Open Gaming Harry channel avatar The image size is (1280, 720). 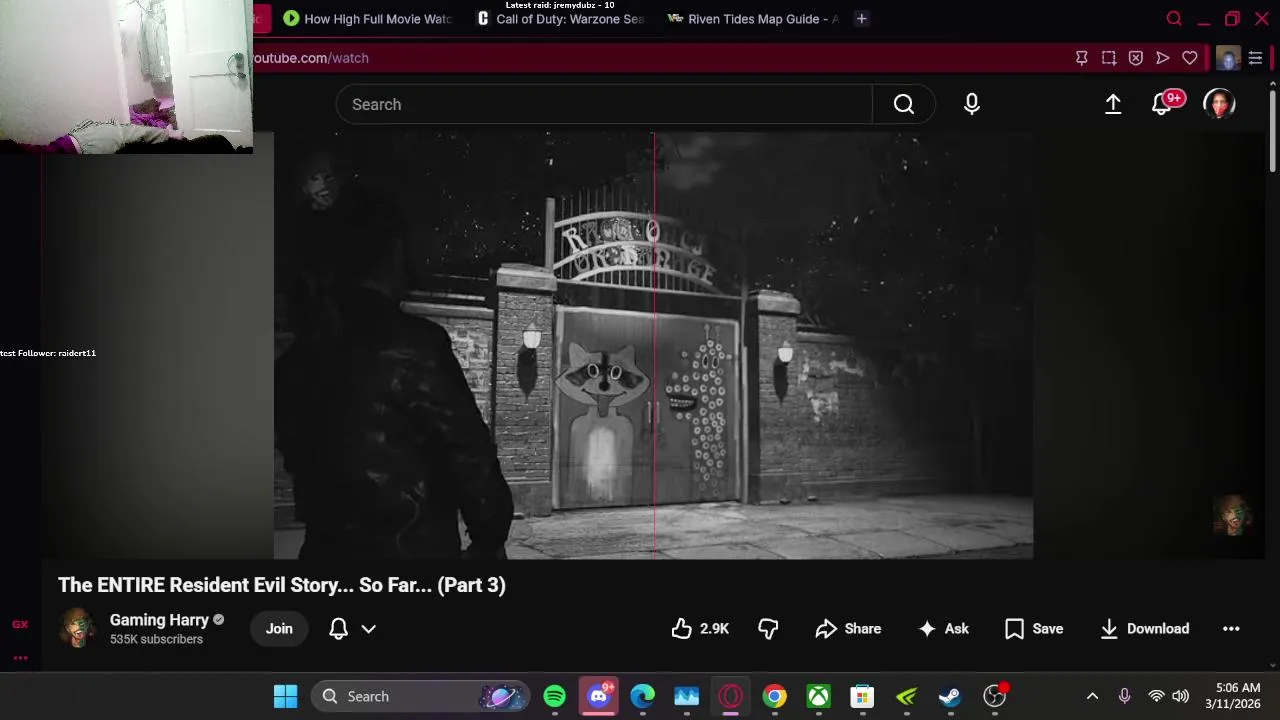78,628
